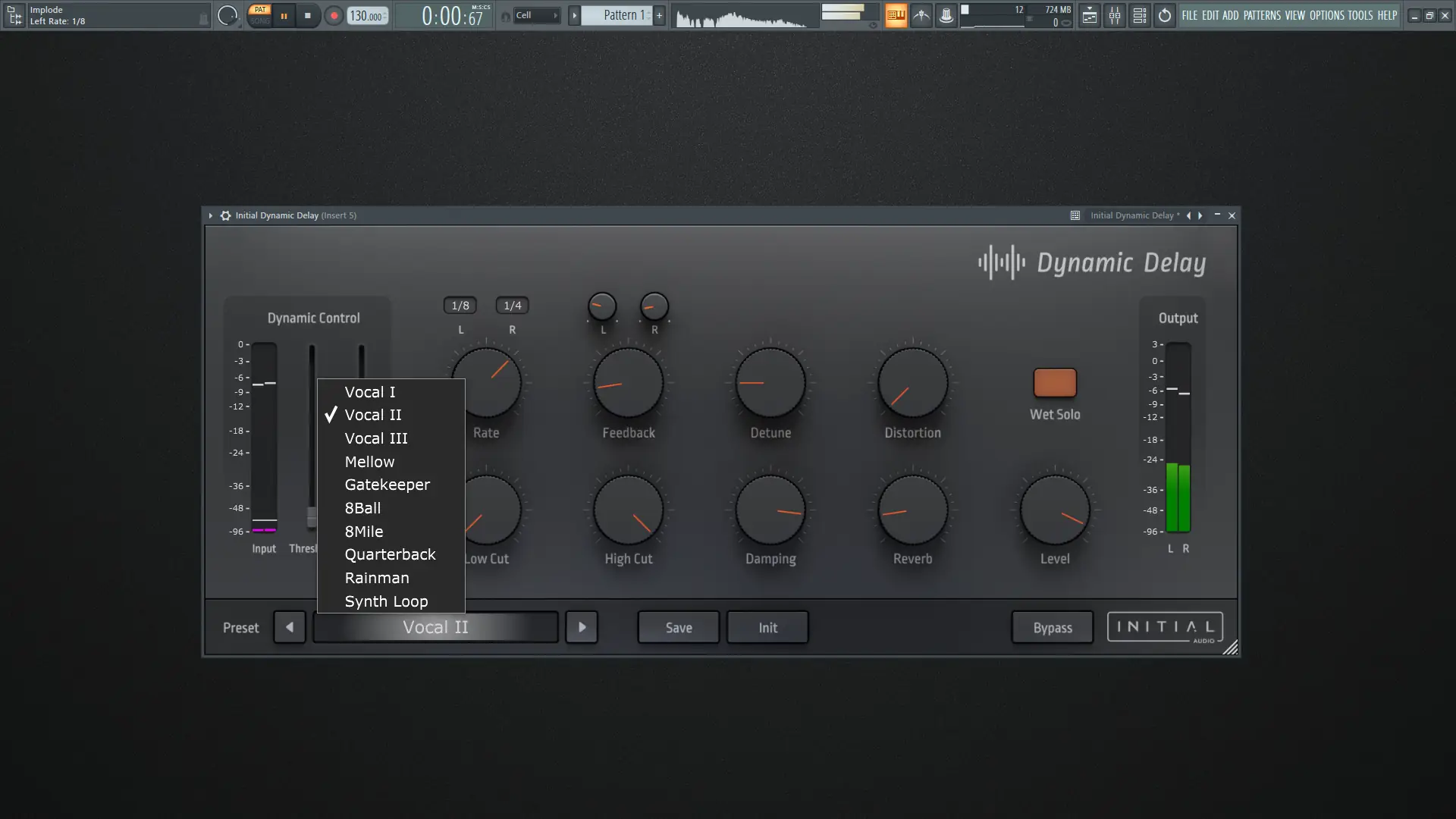Image resolution: width=1456 pixels, height=819 pixels.
Task: Click the add new pattern plus icon
Action: [x=659, y=15]
